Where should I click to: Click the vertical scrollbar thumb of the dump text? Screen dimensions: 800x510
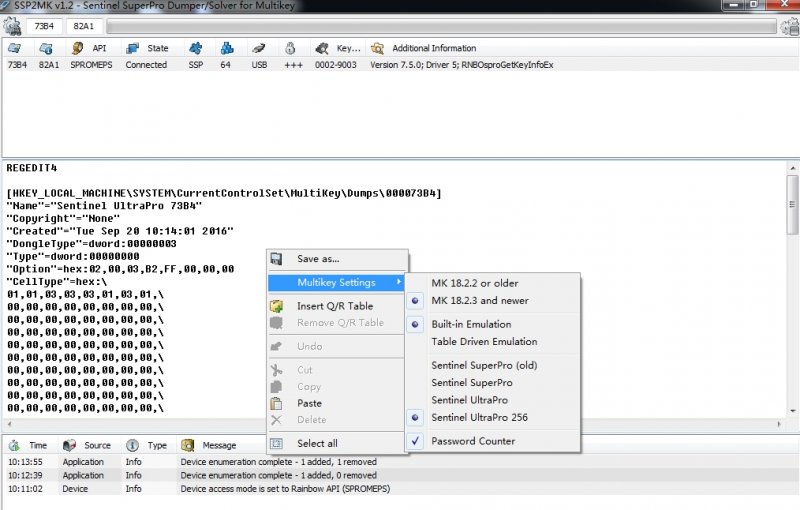tap(792, 205)
